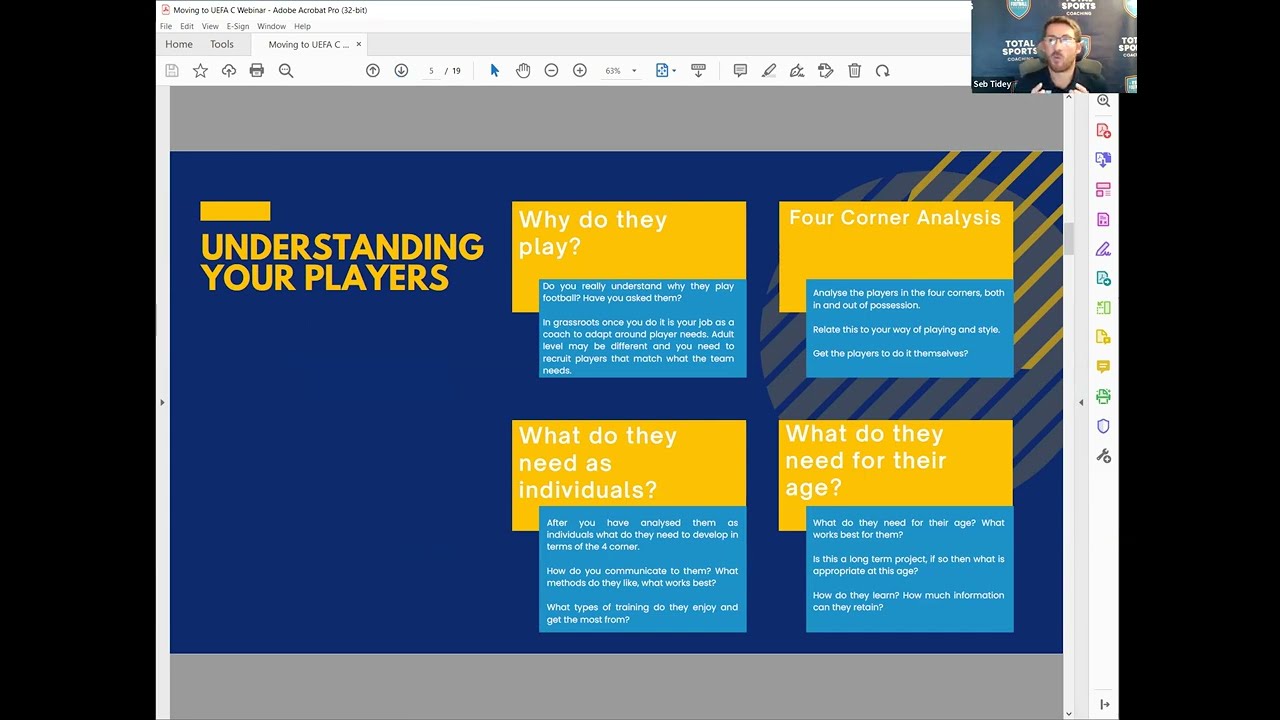Open the Find text magnifier tool
Viewport: 1280px width, 720px height.
(x=286, y=71)
